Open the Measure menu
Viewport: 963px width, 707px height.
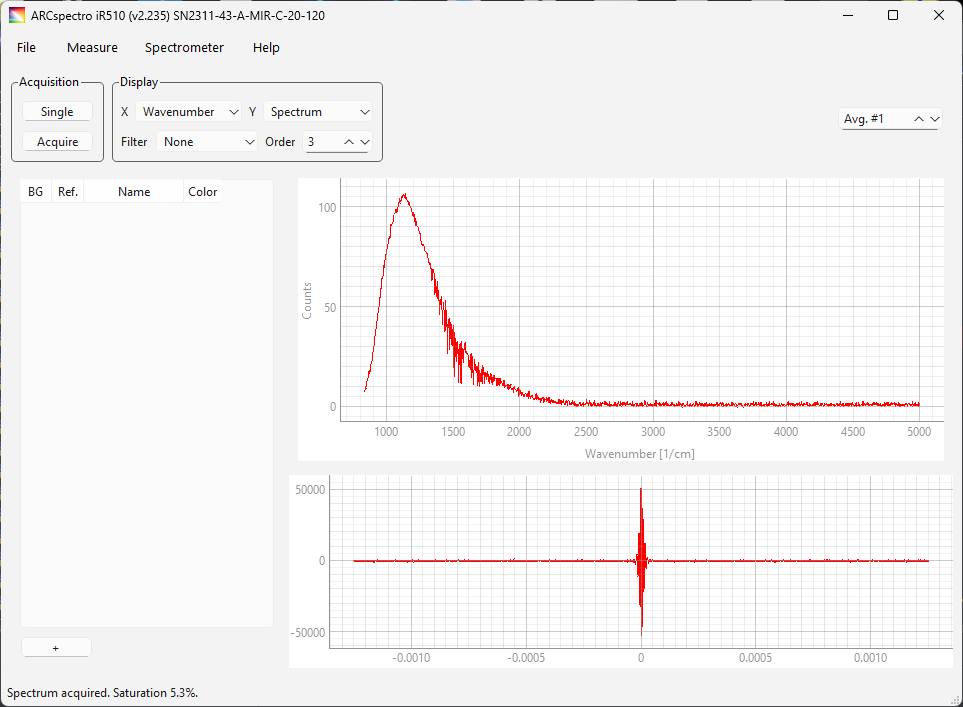92,48
